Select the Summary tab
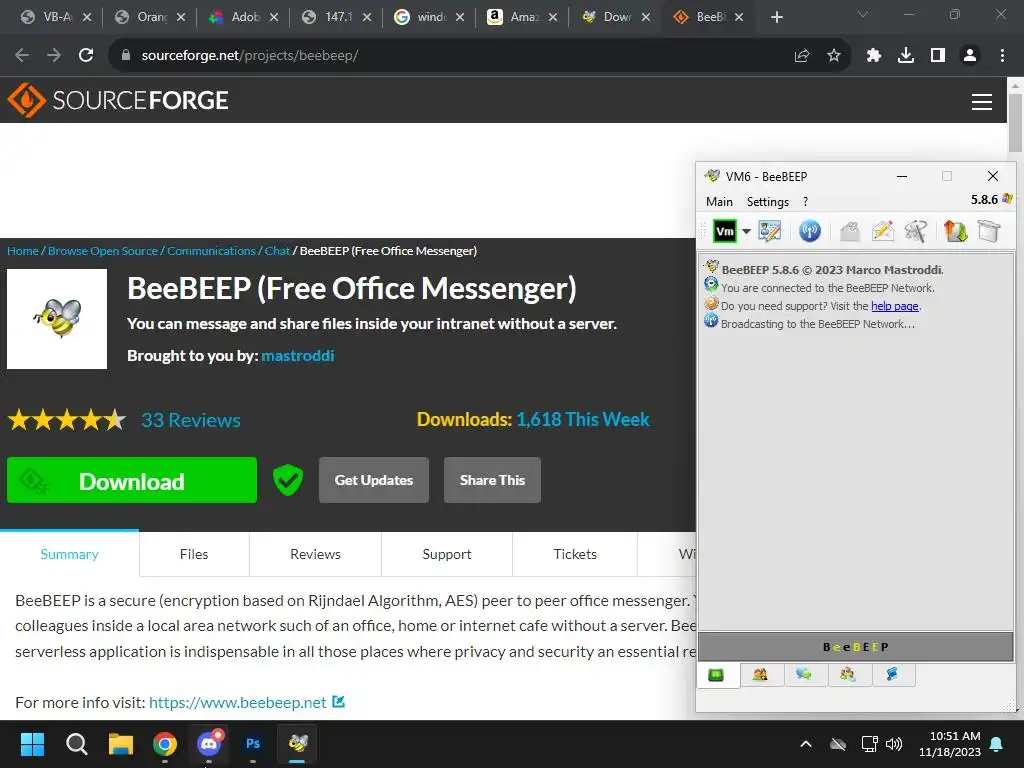This screenshot has width=1024, height=768. [69, 554]
